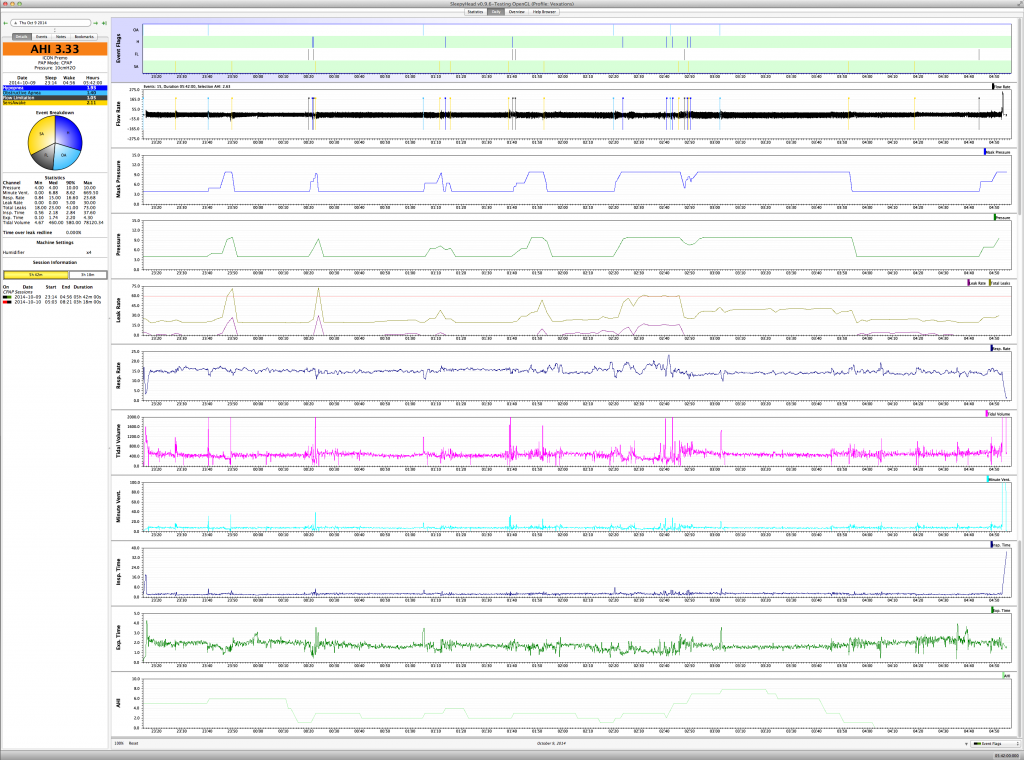Open the Notes tab

(60, 36)
